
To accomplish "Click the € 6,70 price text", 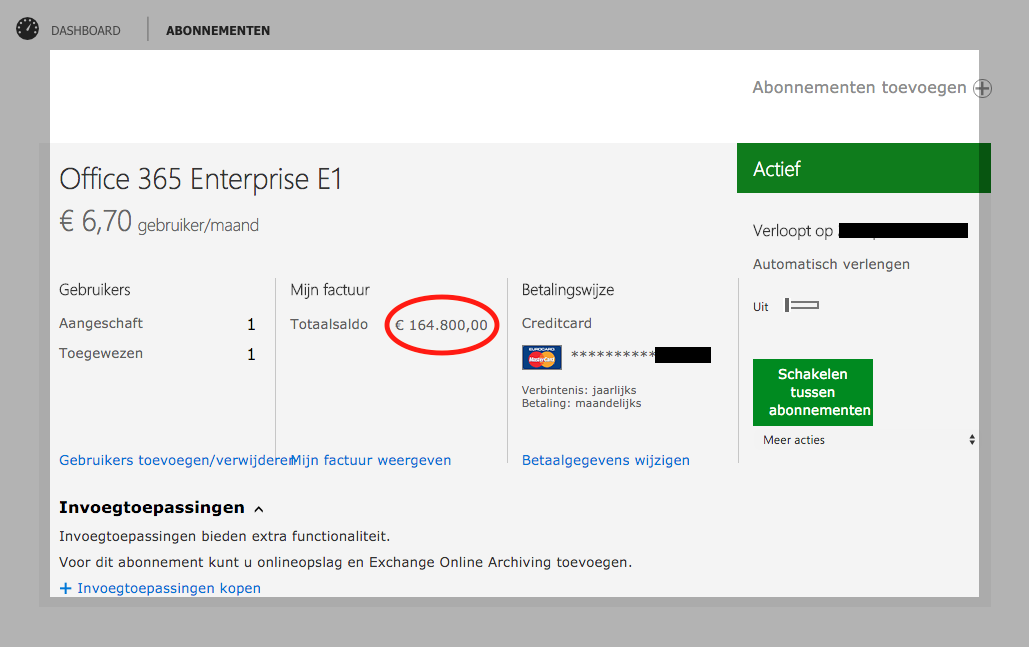I will [x=96, y=221].
